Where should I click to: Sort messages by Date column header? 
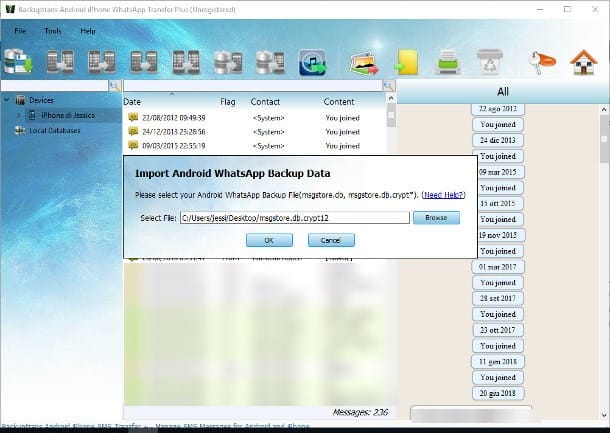point(132,102)
